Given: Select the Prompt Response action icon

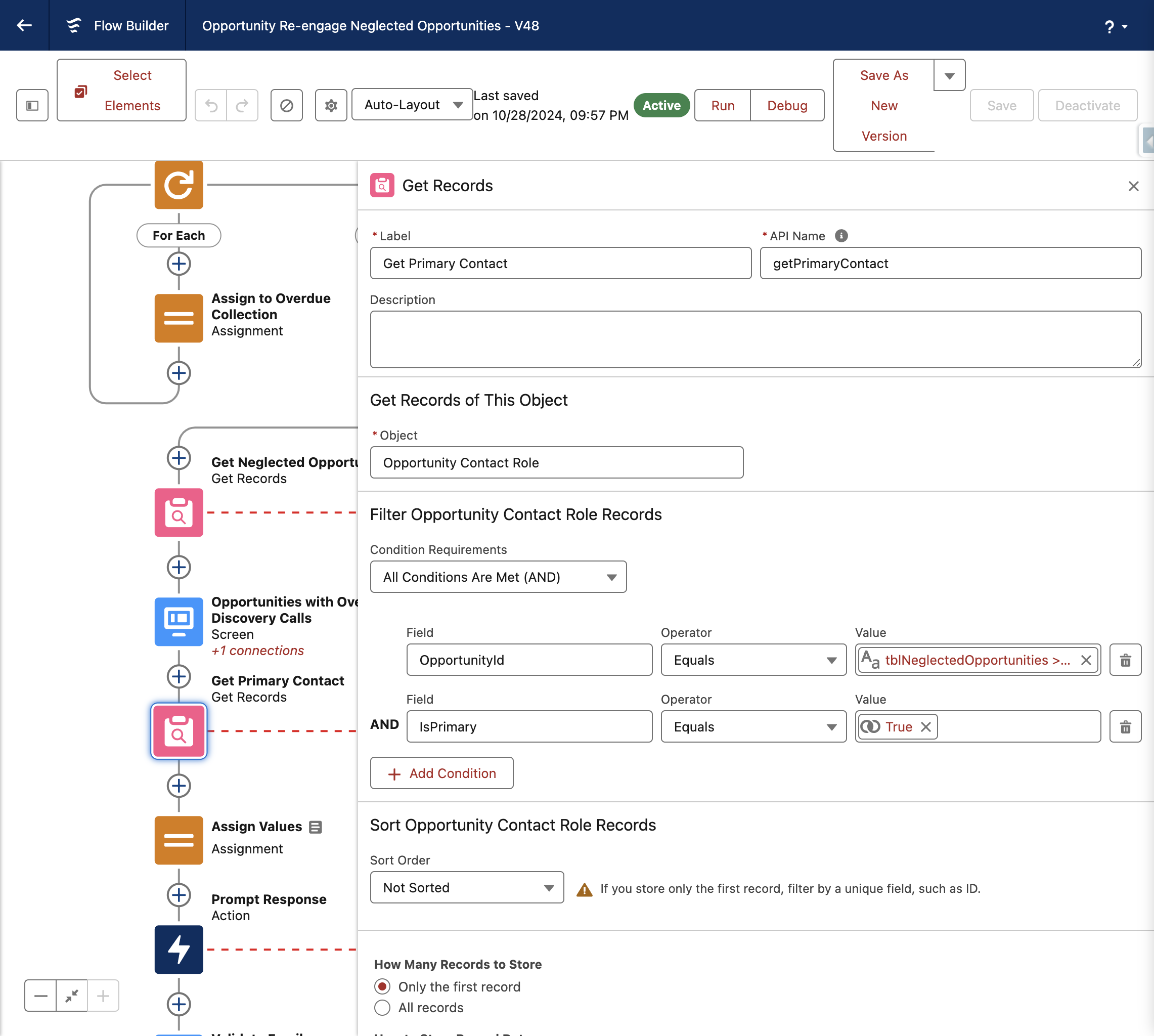Looking at the screenshot, I should coord(179,949).
